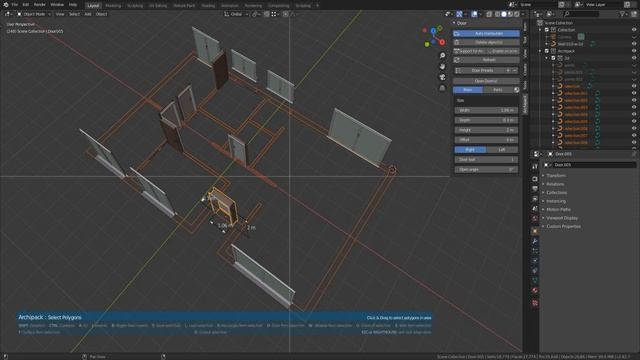Click the Open angle field
Screen dimensions: 640x360
point(486,169)
